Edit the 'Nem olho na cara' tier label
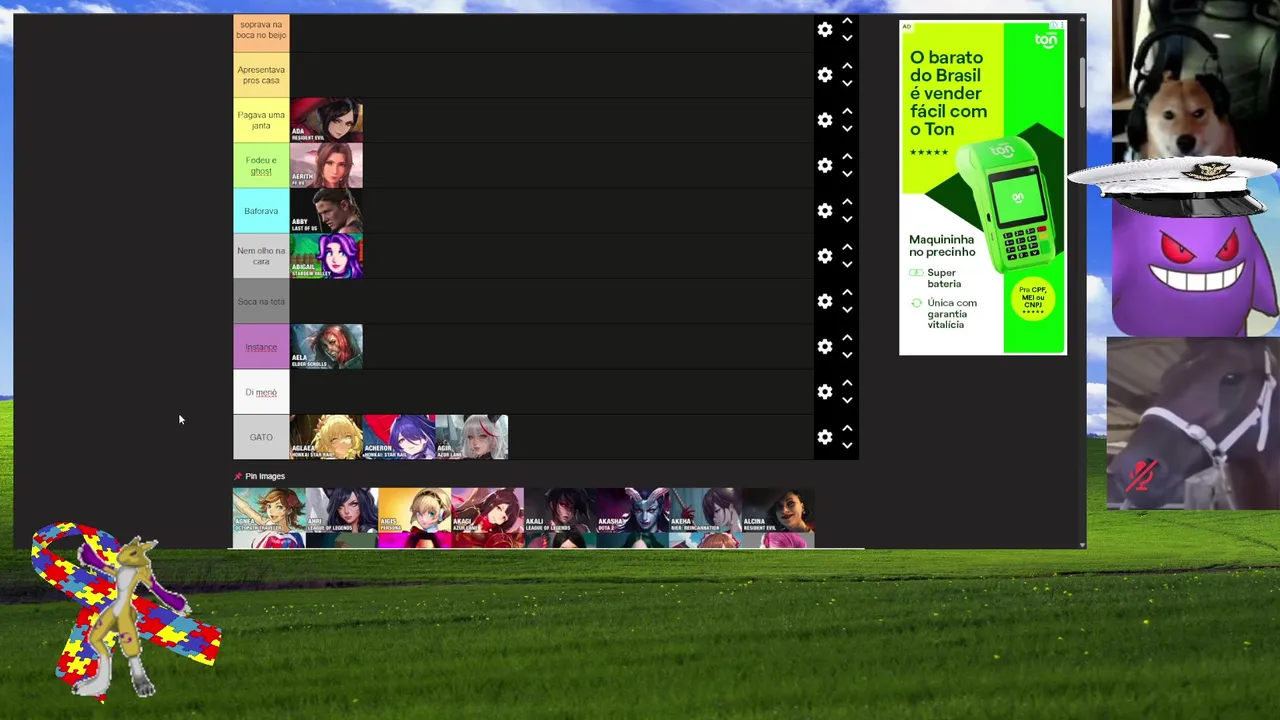This screenshot has height=720, width=1280. tap(261, 256)
